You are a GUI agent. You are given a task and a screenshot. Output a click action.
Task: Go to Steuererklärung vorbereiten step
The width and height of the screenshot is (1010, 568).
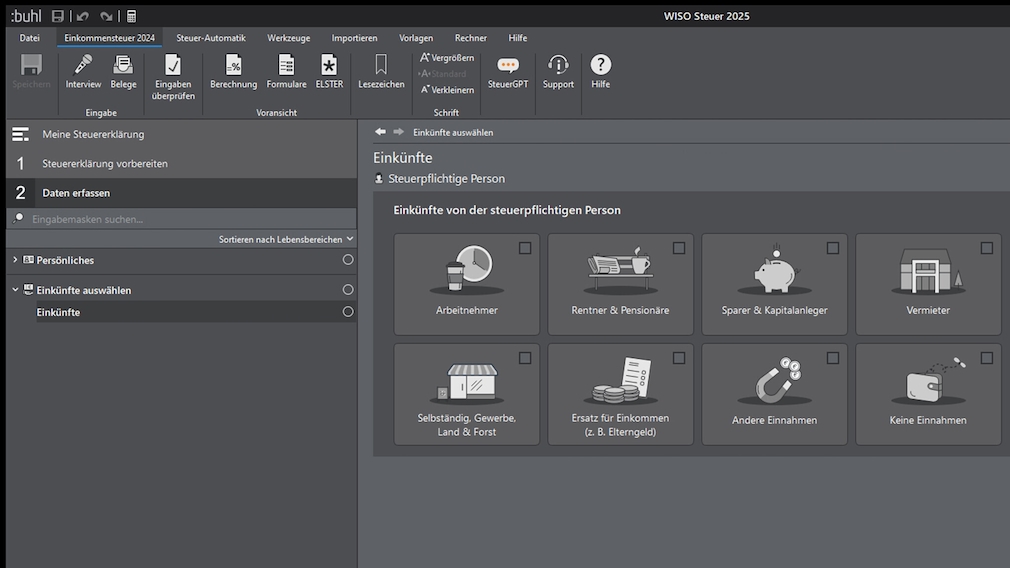pos(105,163)
